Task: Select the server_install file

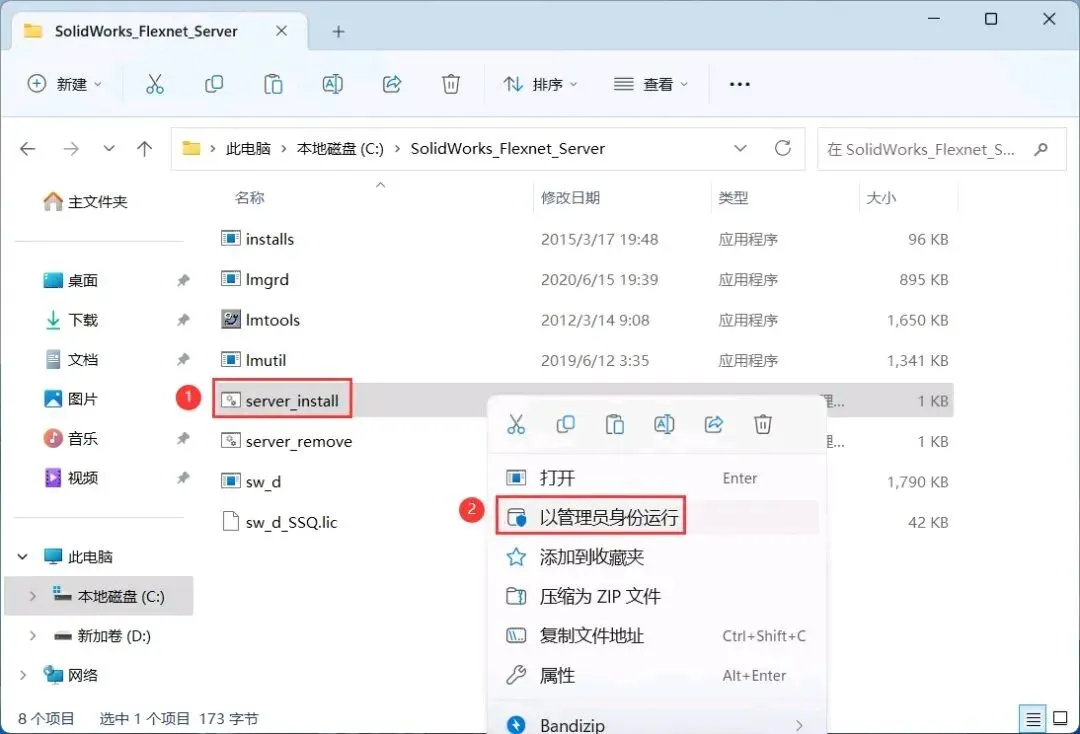Action: [x=280, y=401]
